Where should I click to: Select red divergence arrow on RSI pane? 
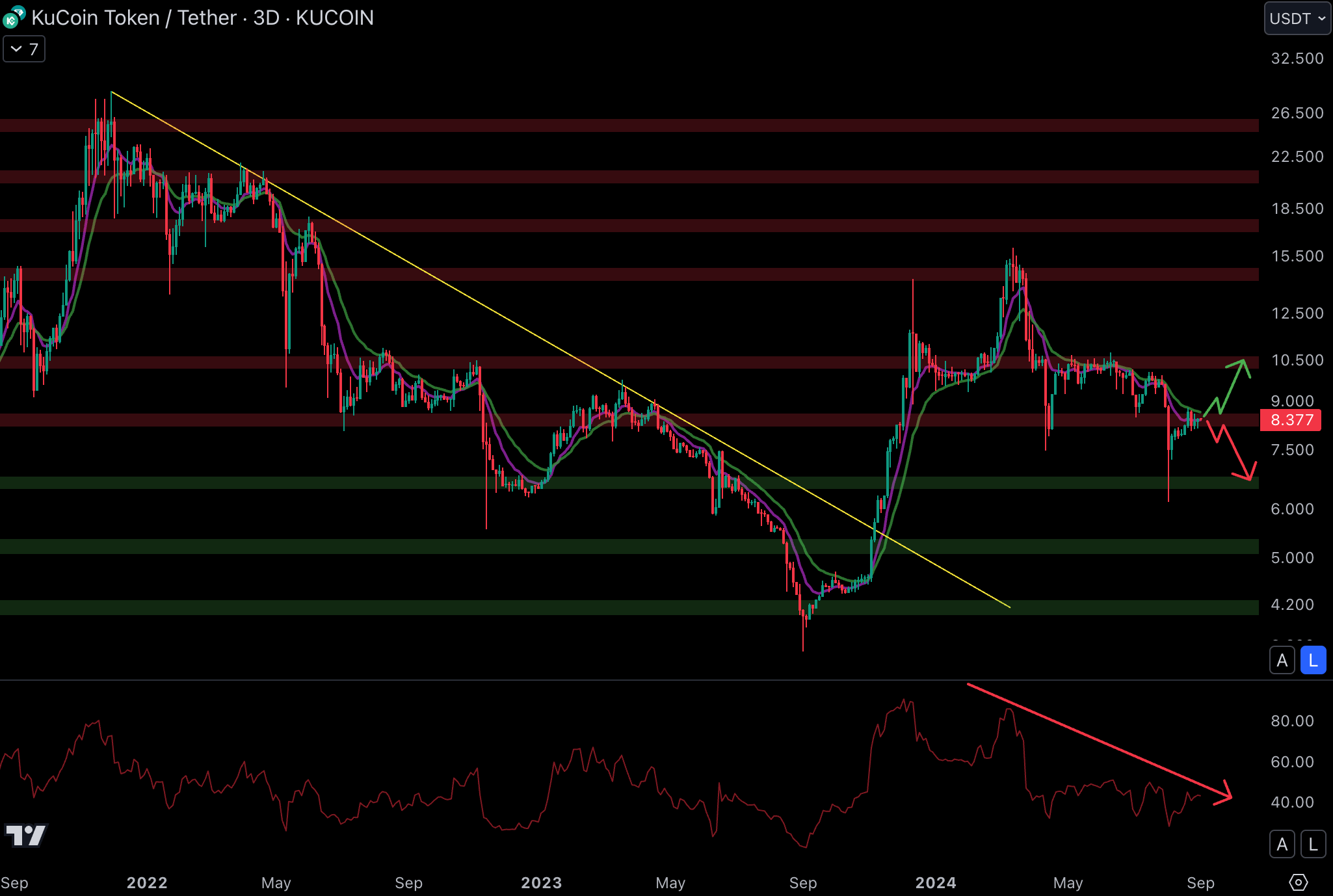pyautogui.click(x=1099, y=741)
